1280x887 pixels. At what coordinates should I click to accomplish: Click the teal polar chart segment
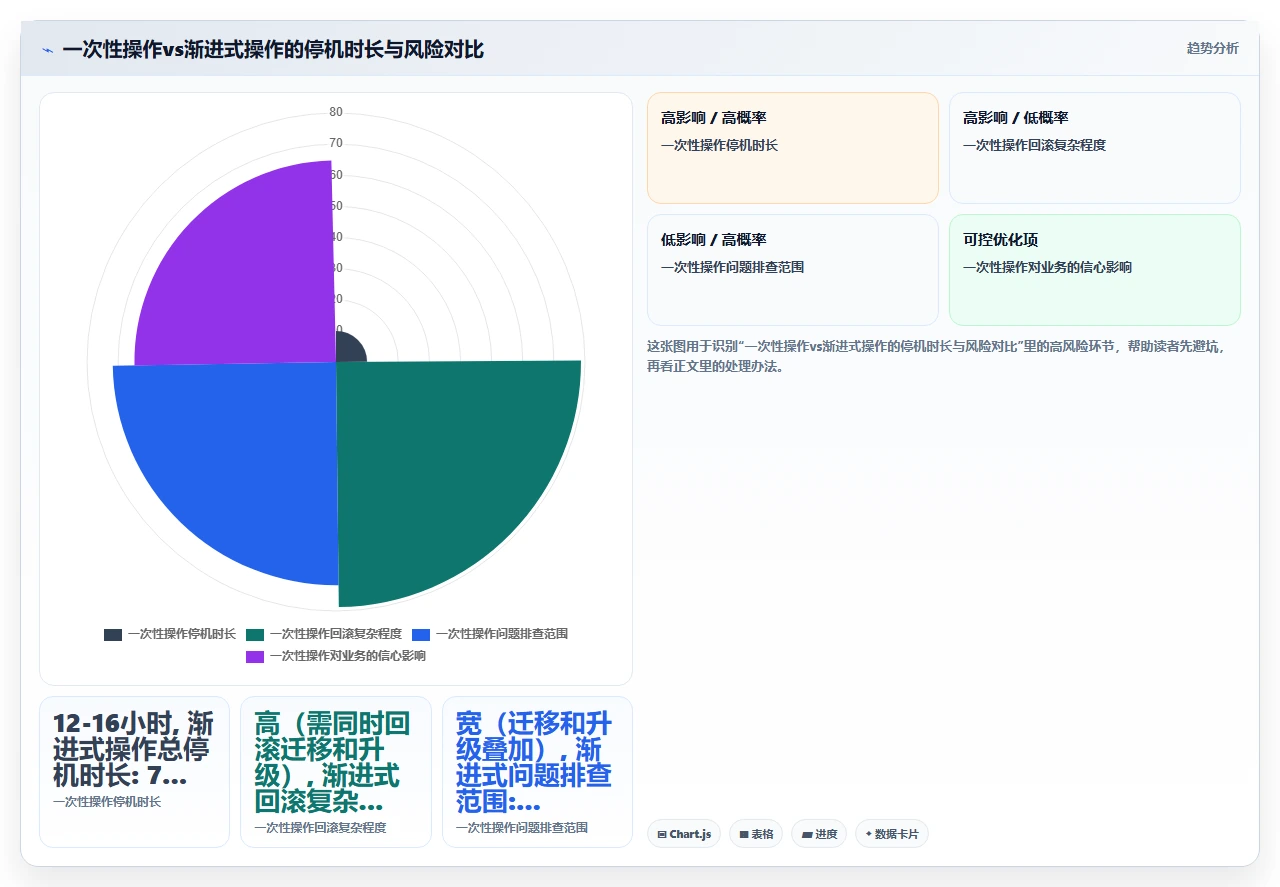(440, 465)
